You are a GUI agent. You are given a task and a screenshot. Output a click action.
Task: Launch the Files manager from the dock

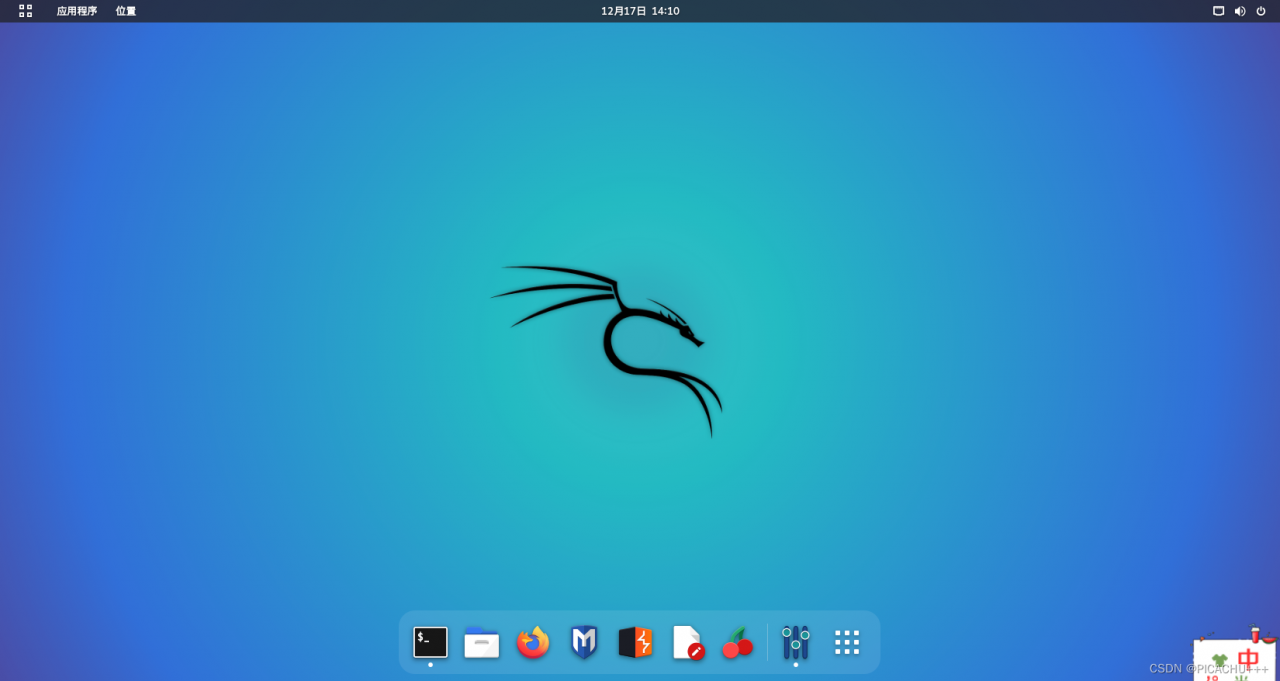tap(480, 643)
